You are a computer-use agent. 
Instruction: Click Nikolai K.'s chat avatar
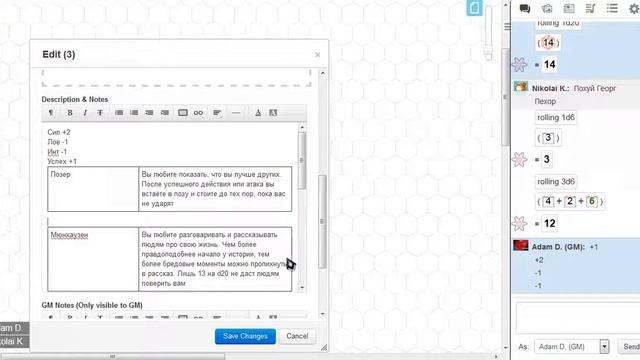pyautogui.click(x=520, y=87)
